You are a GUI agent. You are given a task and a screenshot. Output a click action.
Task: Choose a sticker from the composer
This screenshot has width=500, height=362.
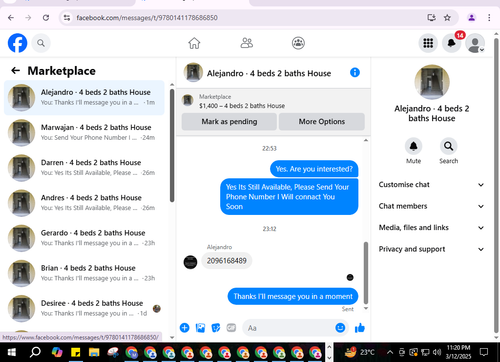(216, 328)
